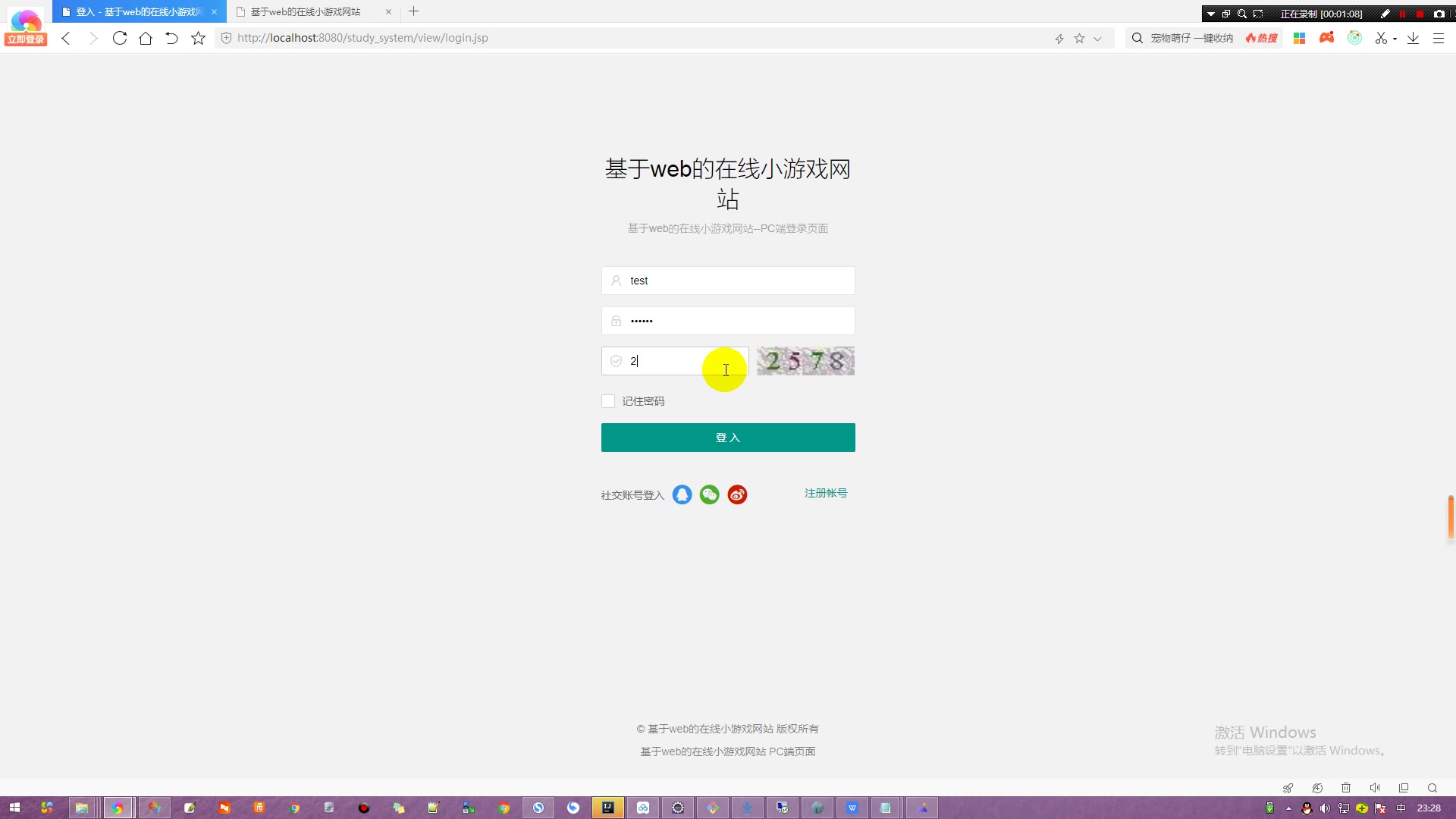Click the recorder zoom magnifier icon
Screen dimensions: 1456x819
1242,14
